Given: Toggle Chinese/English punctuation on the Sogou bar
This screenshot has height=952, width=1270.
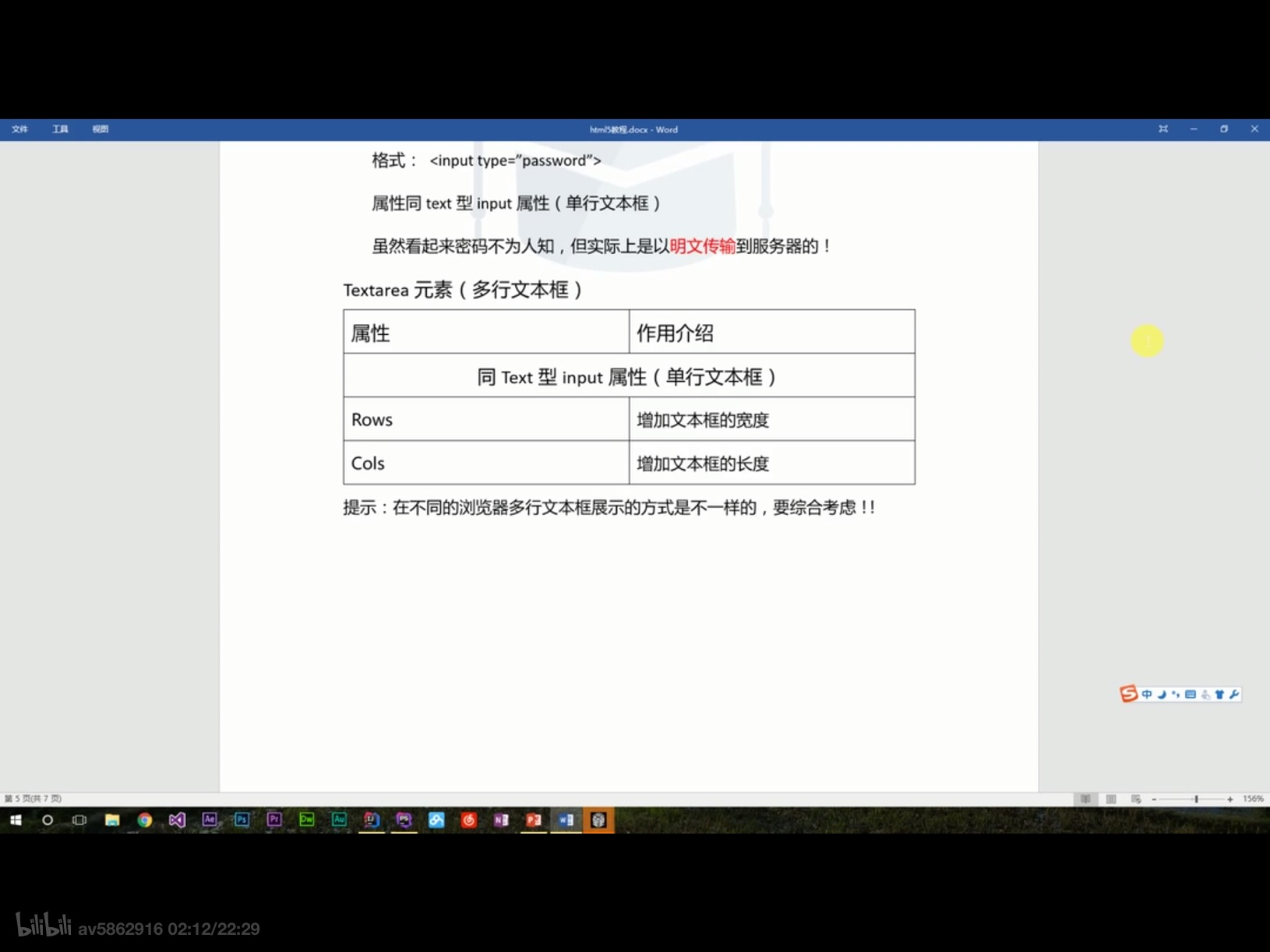Looking at the screenshot, I should 1176,694.
